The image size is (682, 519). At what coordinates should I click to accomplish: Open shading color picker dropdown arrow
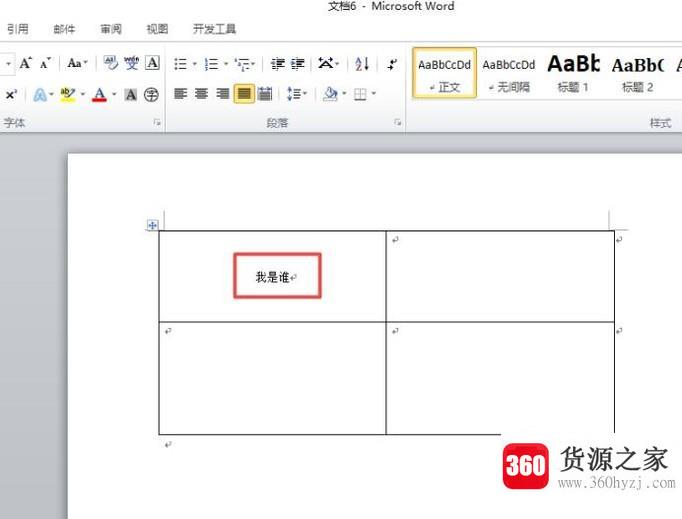(x=344, y=94)
